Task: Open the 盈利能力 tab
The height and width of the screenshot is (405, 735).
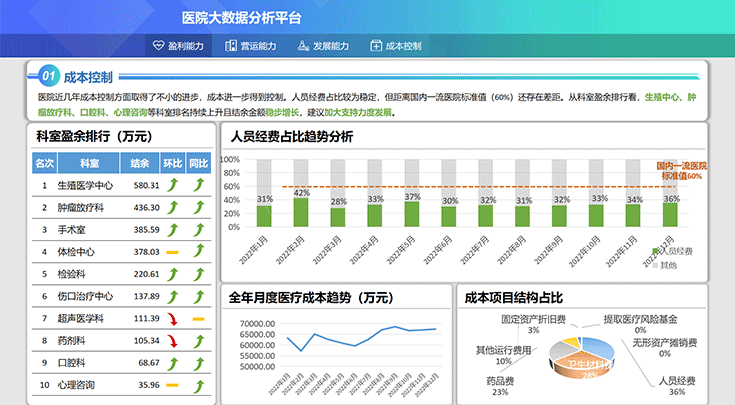Action: pos(178,46)
